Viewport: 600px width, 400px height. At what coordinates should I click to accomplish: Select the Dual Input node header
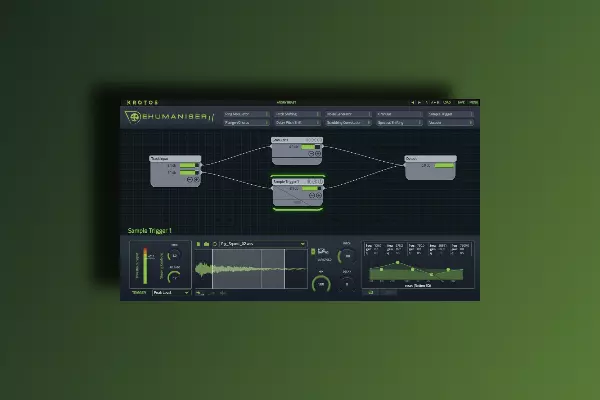175,158
